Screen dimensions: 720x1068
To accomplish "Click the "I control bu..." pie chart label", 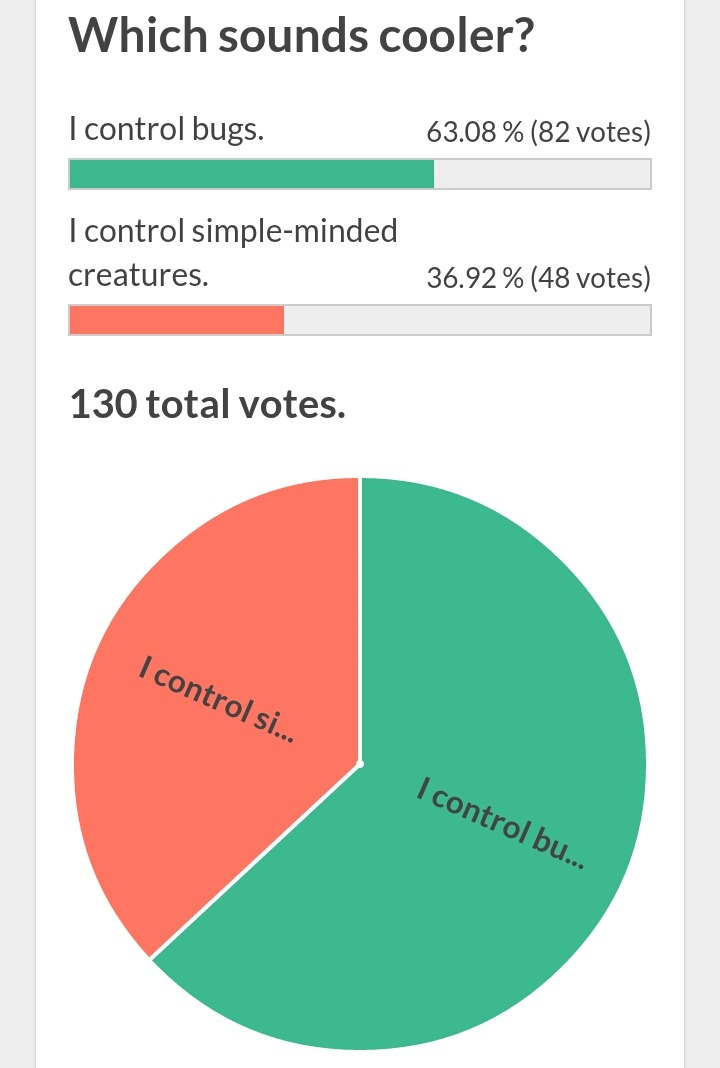I will coord(501,822).
